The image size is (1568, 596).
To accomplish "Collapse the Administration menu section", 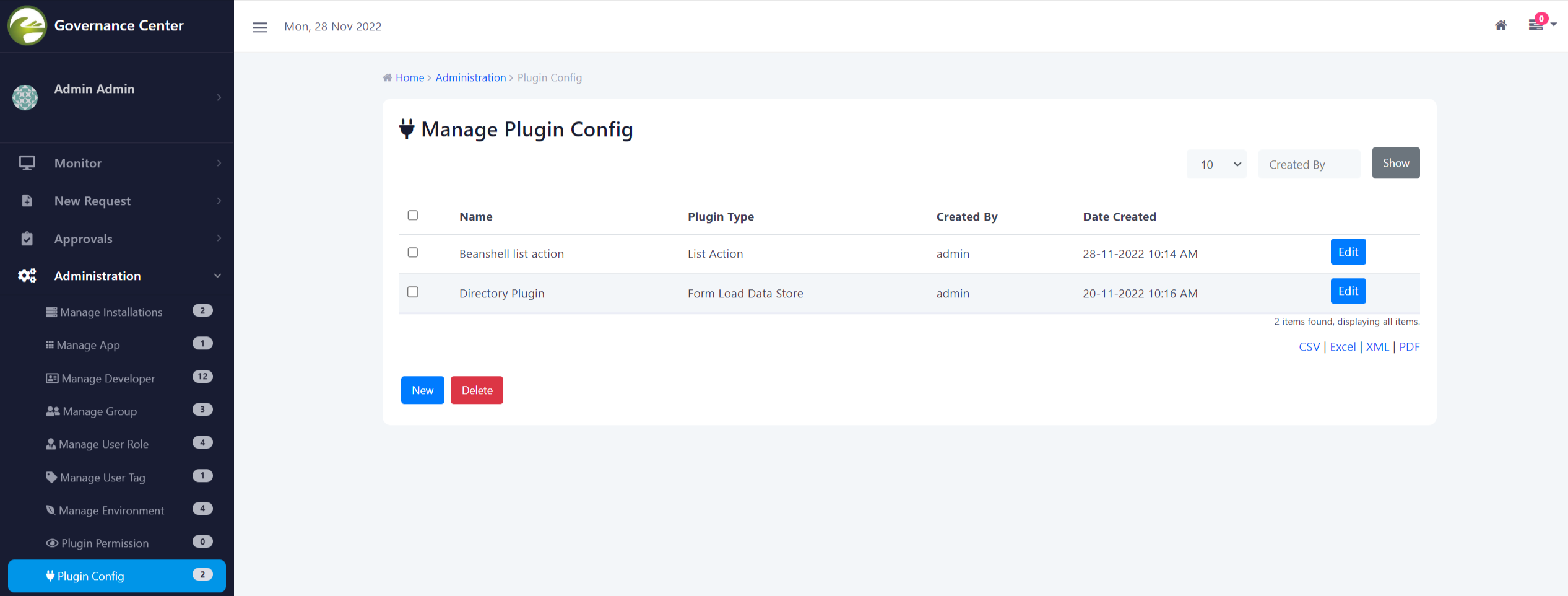I will click(217, 276).
